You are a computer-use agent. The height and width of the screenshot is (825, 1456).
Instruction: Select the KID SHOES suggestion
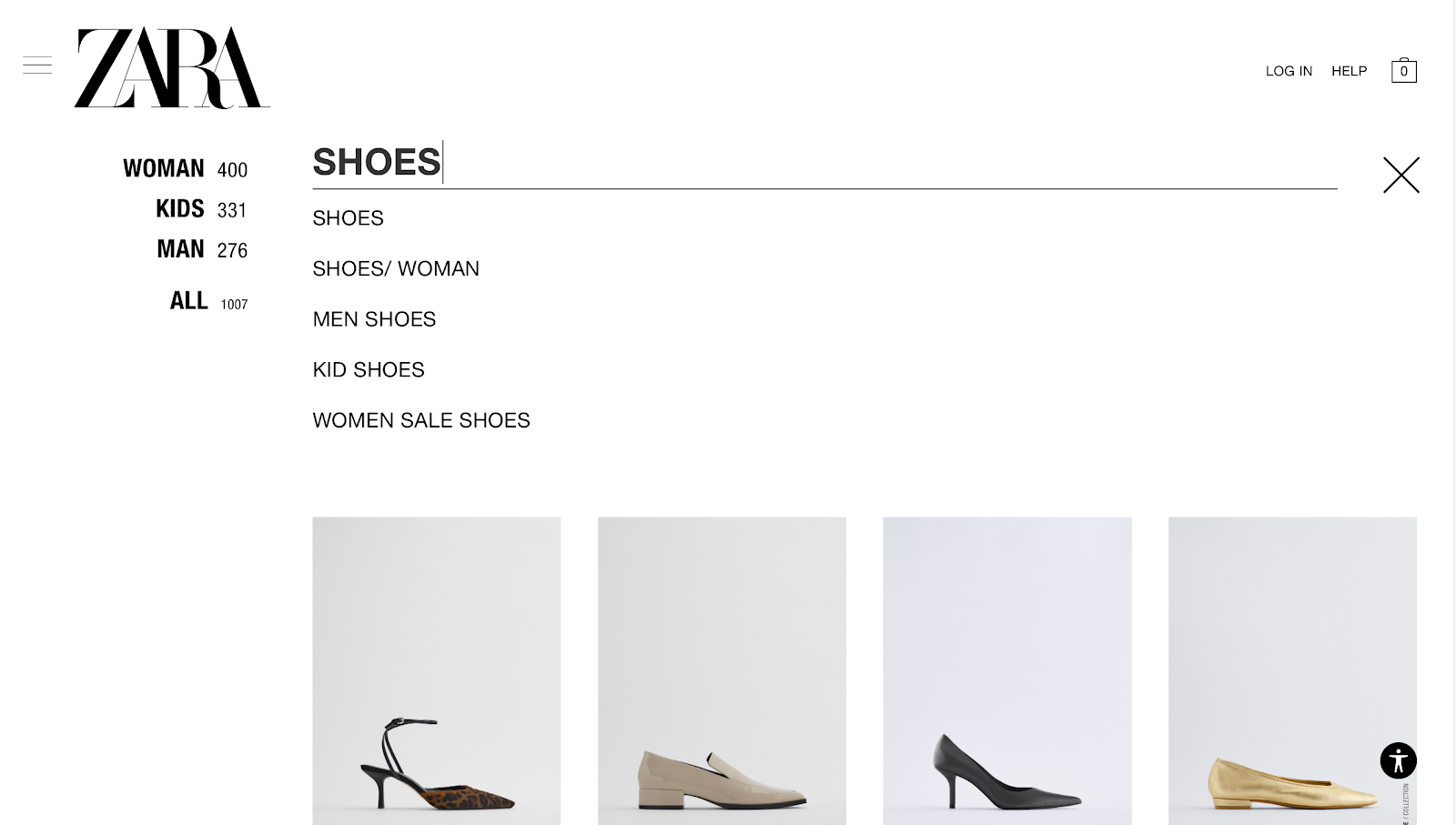[x=368, y=369]
